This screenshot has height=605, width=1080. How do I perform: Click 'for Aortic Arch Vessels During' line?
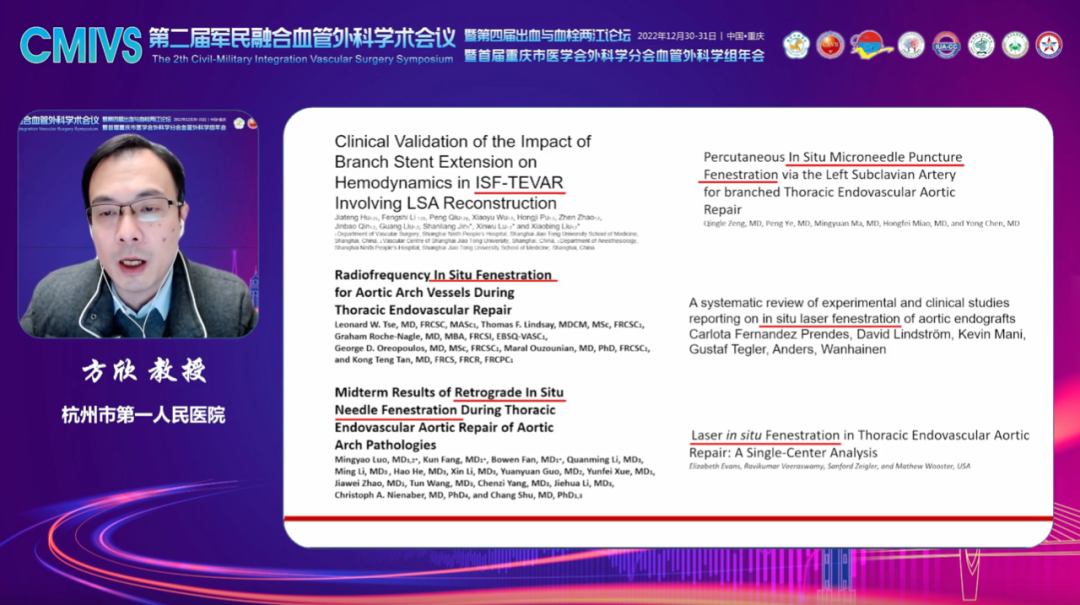pyautogui.click(x=424, y=293)
